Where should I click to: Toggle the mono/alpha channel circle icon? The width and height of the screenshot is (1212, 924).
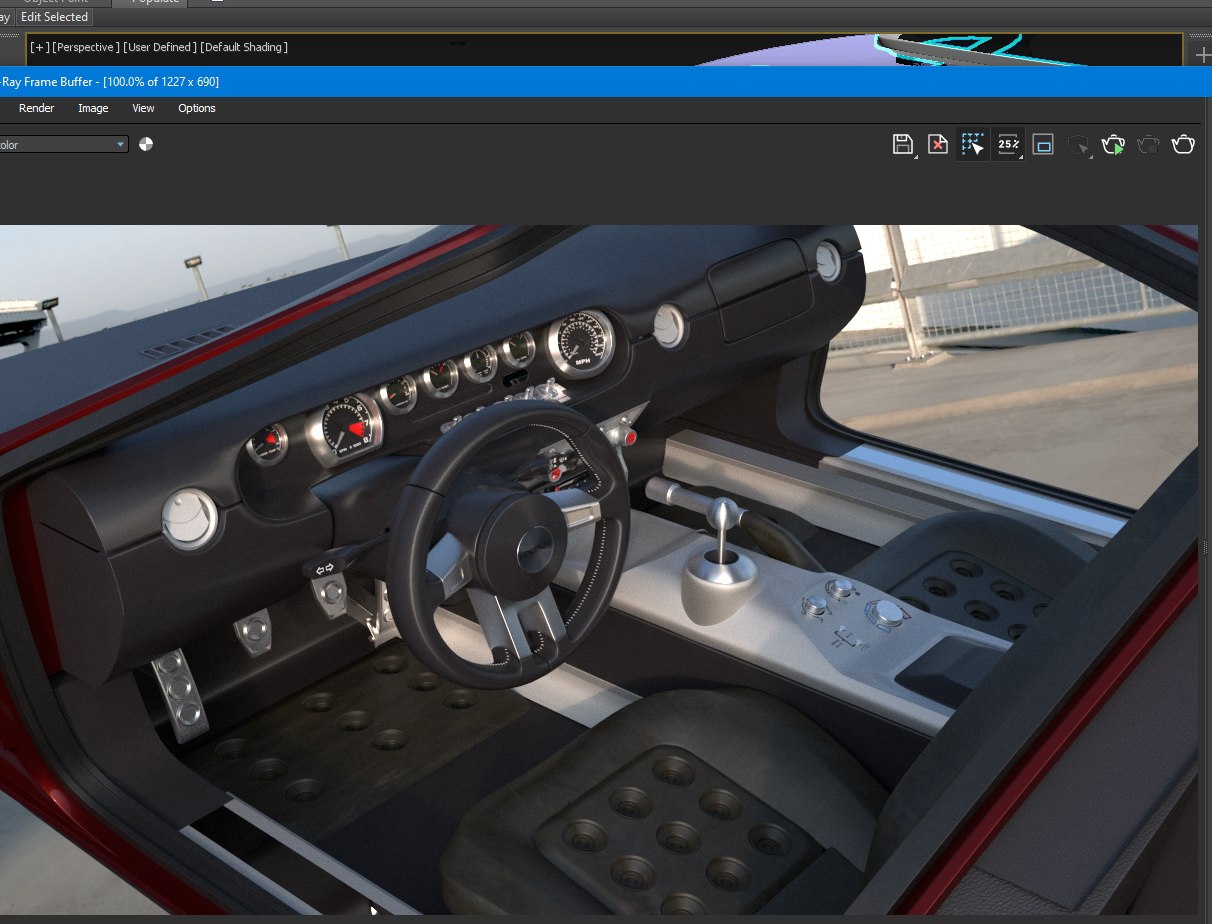tap(147, 144)
